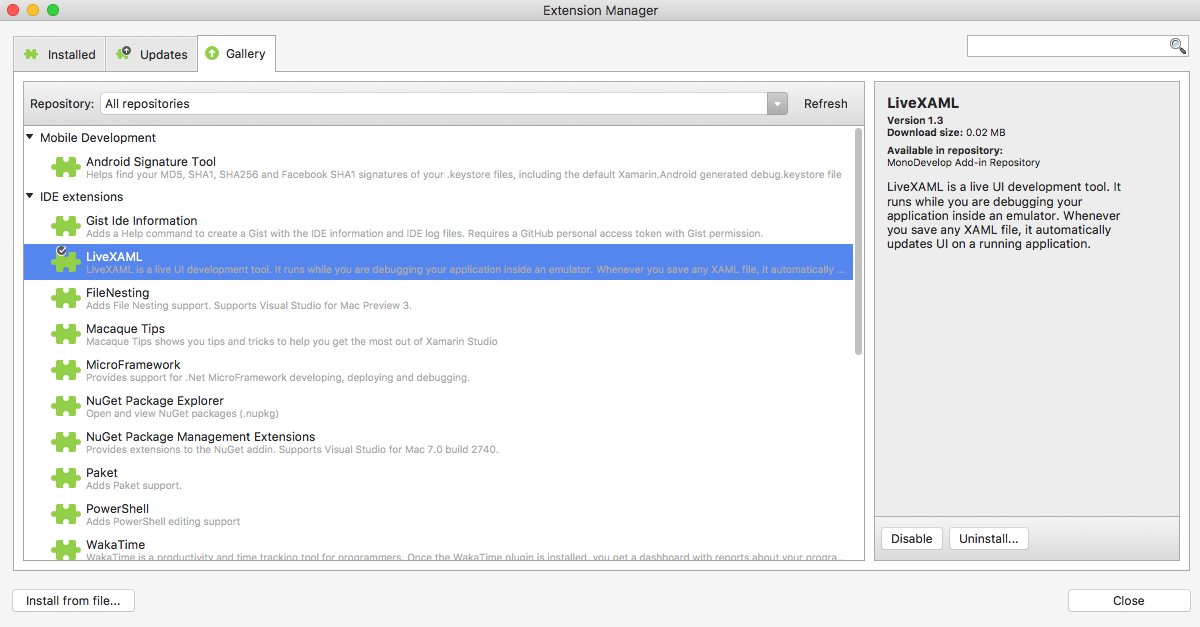Click the Close button
Image resolution: width=1200 pixels, height=627 pixels.
(1128, 601)
